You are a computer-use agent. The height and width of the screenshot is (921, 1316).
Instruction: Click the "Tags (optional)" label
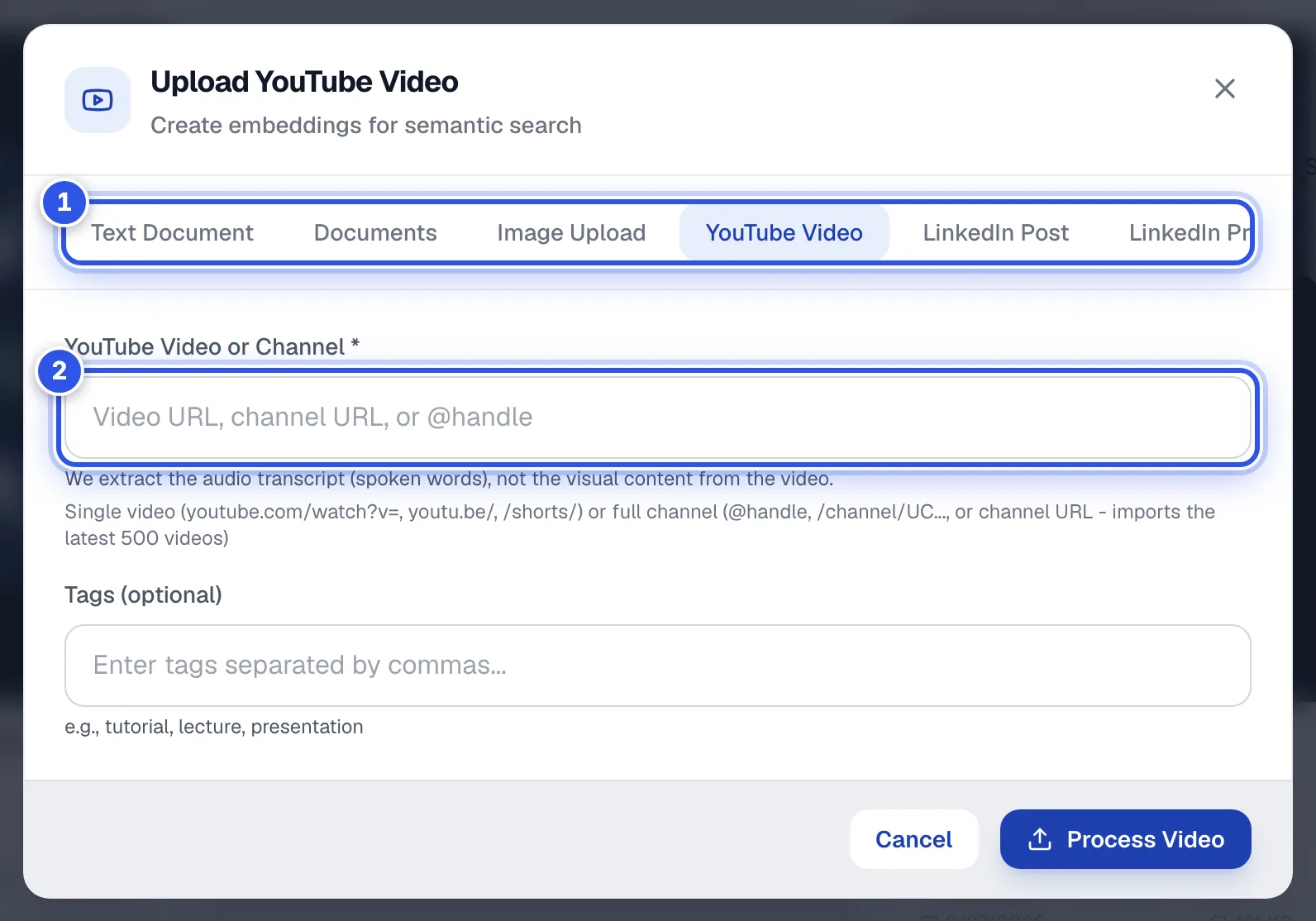pyautogui.click(x=144, y=595)
